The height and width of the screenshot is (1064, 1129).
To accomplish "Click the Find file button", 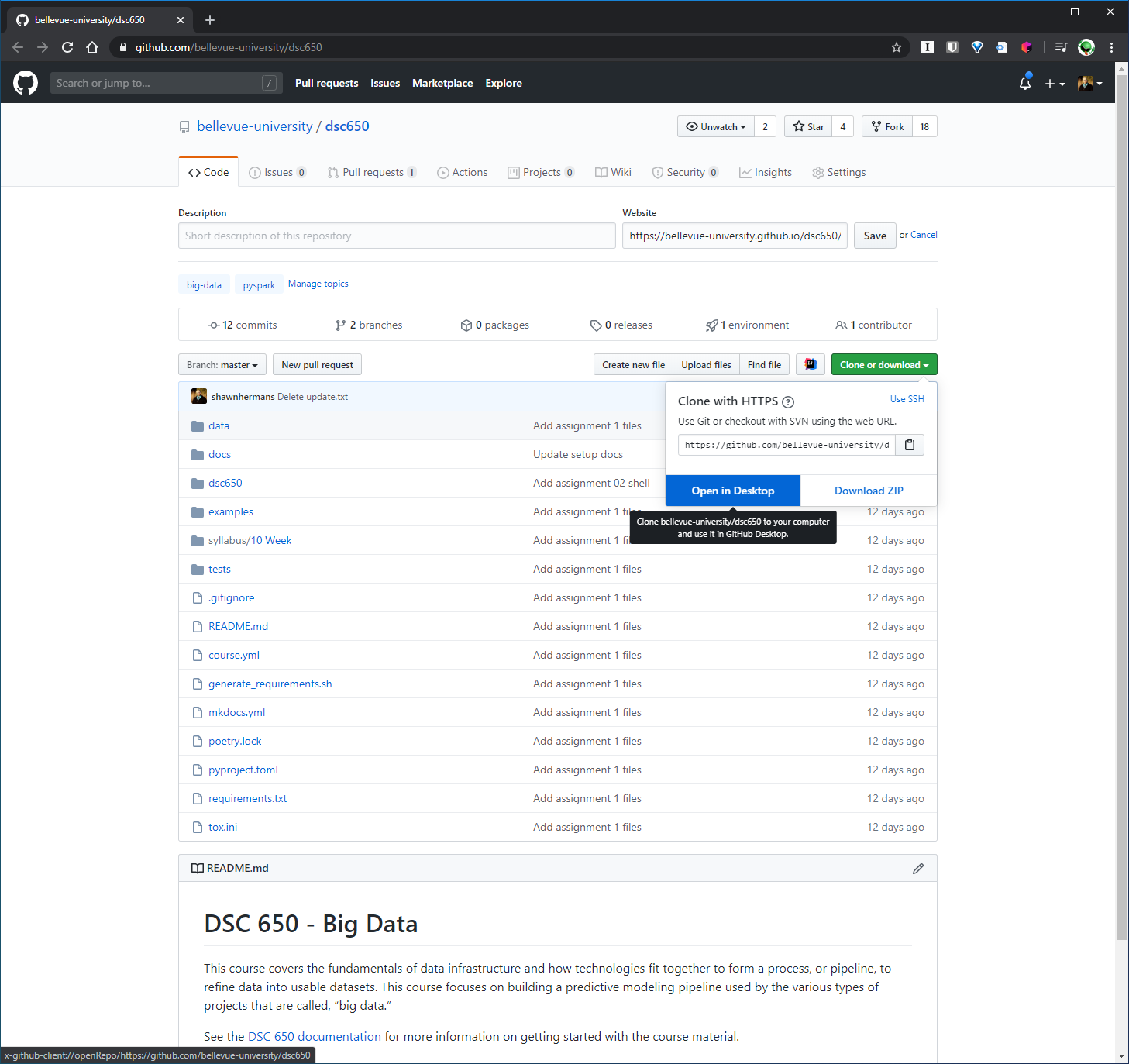I will tap(764, 364).
